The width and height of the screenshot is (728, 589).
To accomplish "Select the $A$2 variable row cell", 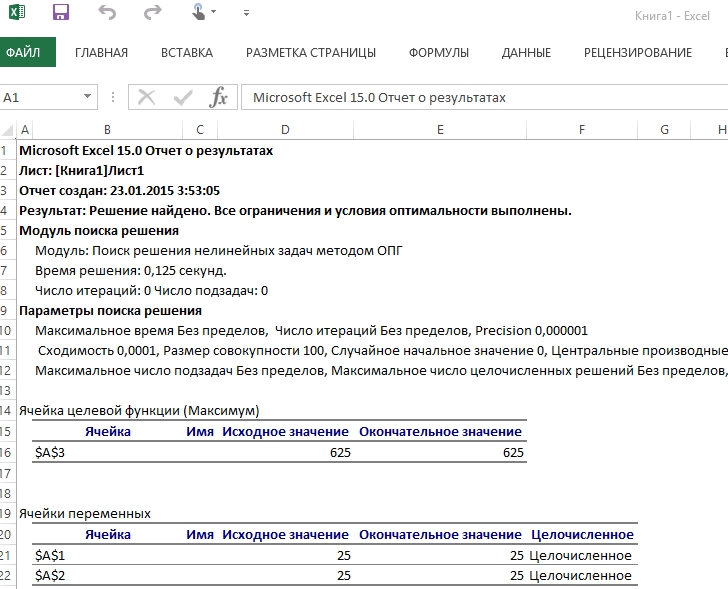I will tap(107, 576).
